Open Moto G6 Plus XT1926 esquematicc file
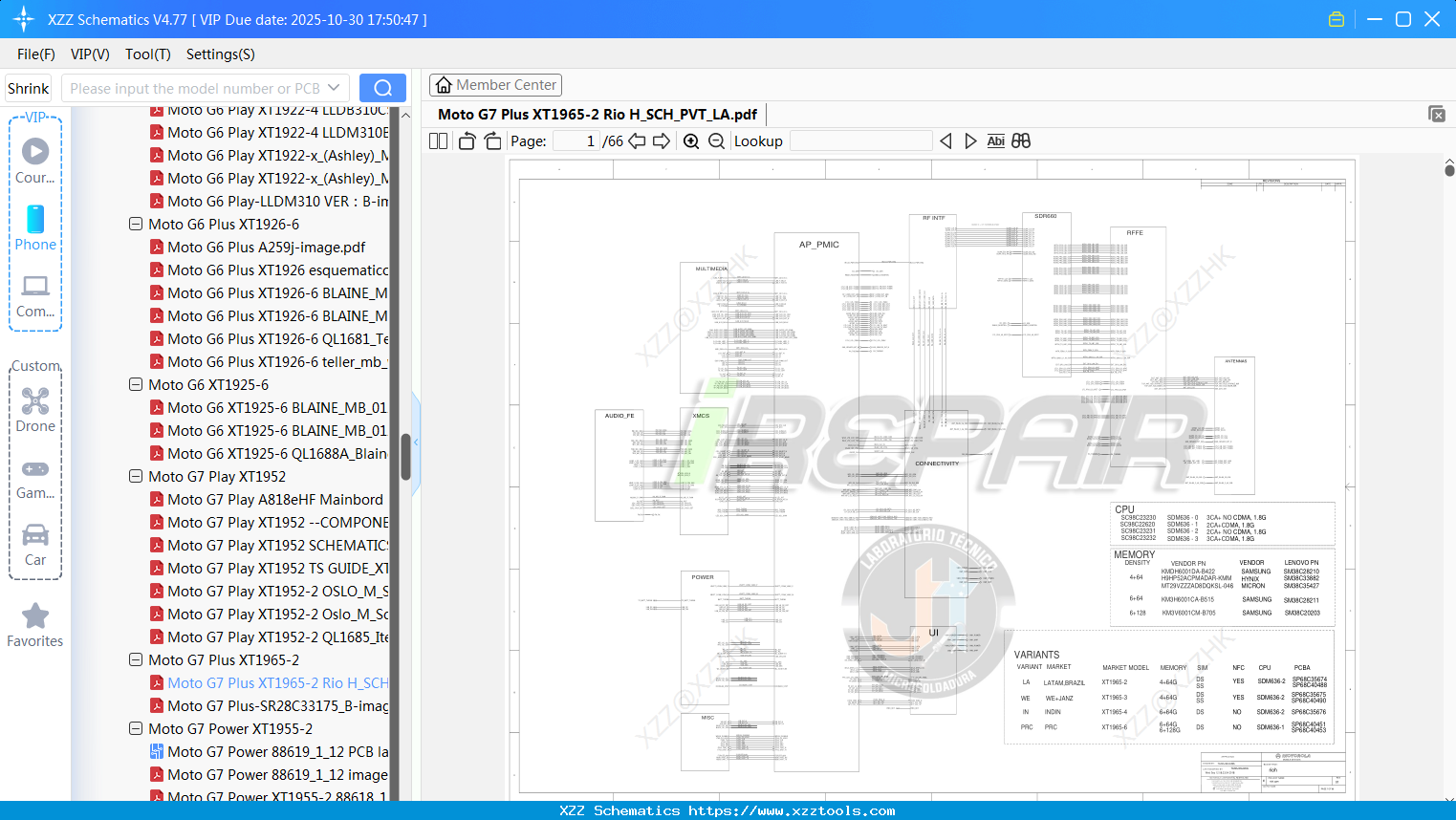Viewport: 1456px width, 820px height. [x=277, y=270]
